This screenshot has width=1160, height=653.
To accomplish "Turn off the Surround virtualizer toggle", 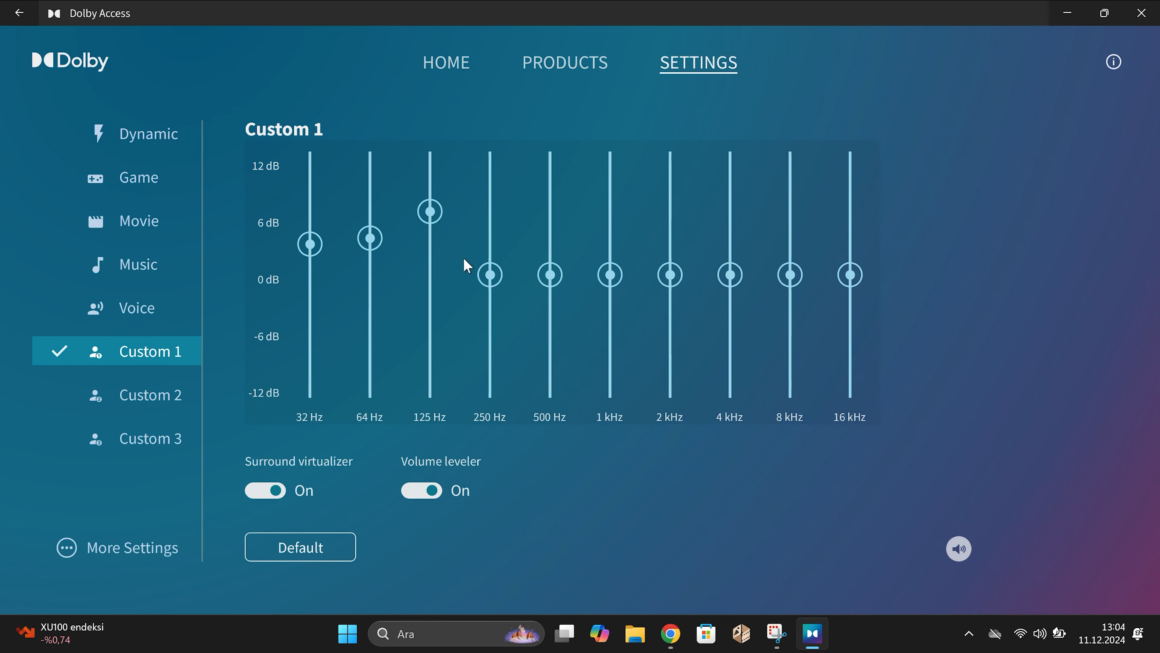I will 265,491.
